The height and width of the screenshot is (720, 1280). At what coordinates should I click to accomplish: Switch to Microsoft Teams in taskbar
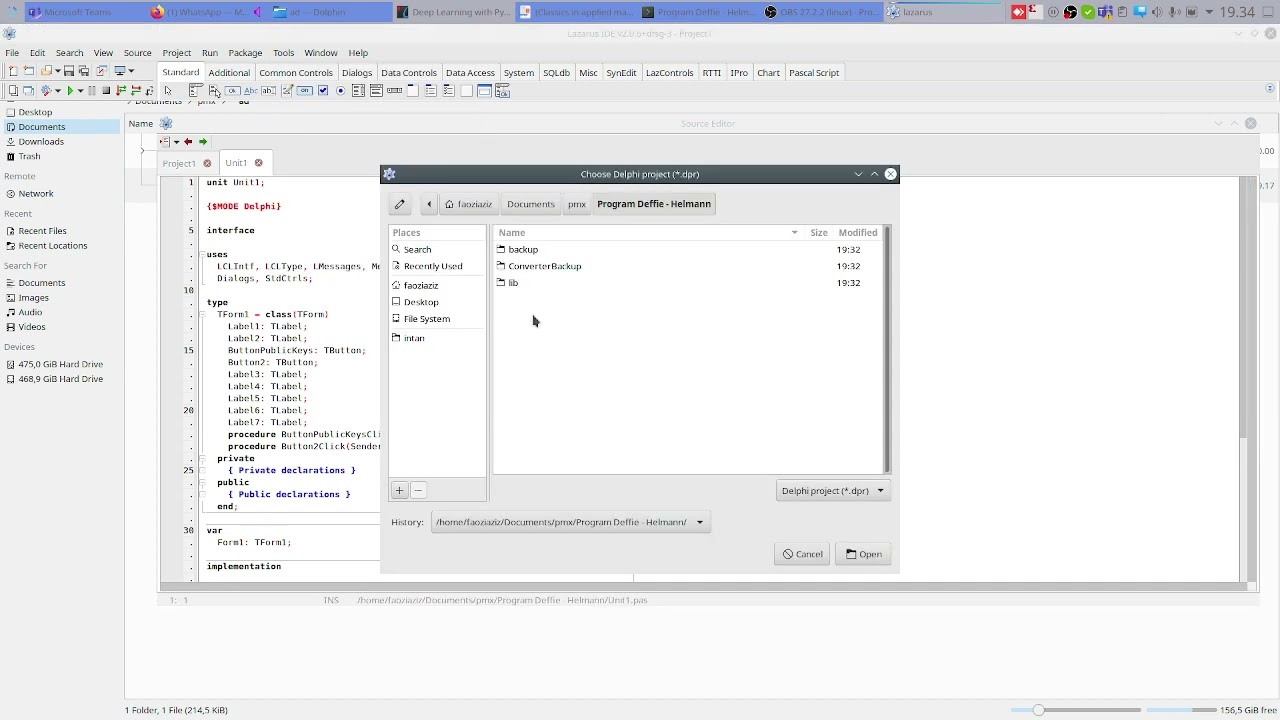click(77, 12)
